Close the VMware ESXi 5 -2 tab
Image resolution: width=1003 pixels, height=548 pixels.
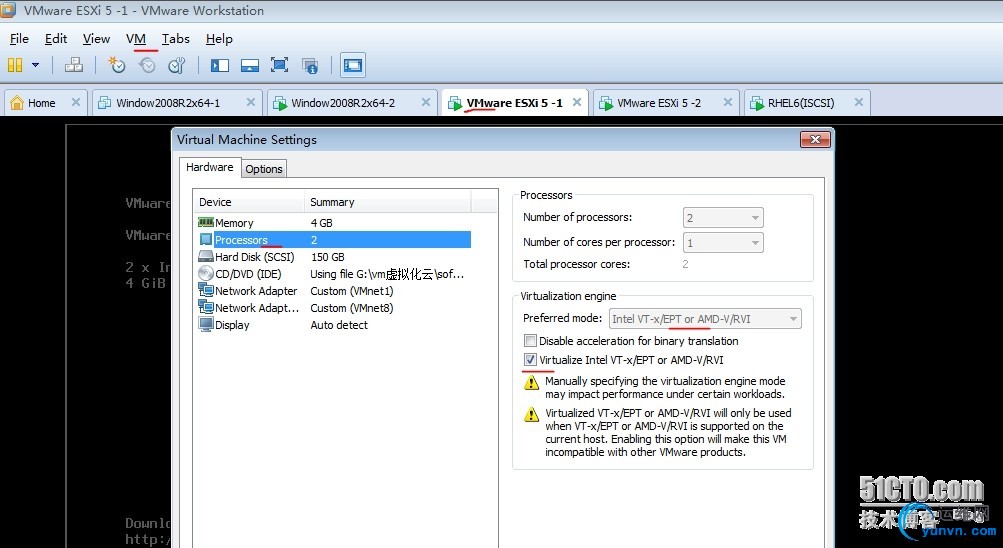click(x=728, y=102)
